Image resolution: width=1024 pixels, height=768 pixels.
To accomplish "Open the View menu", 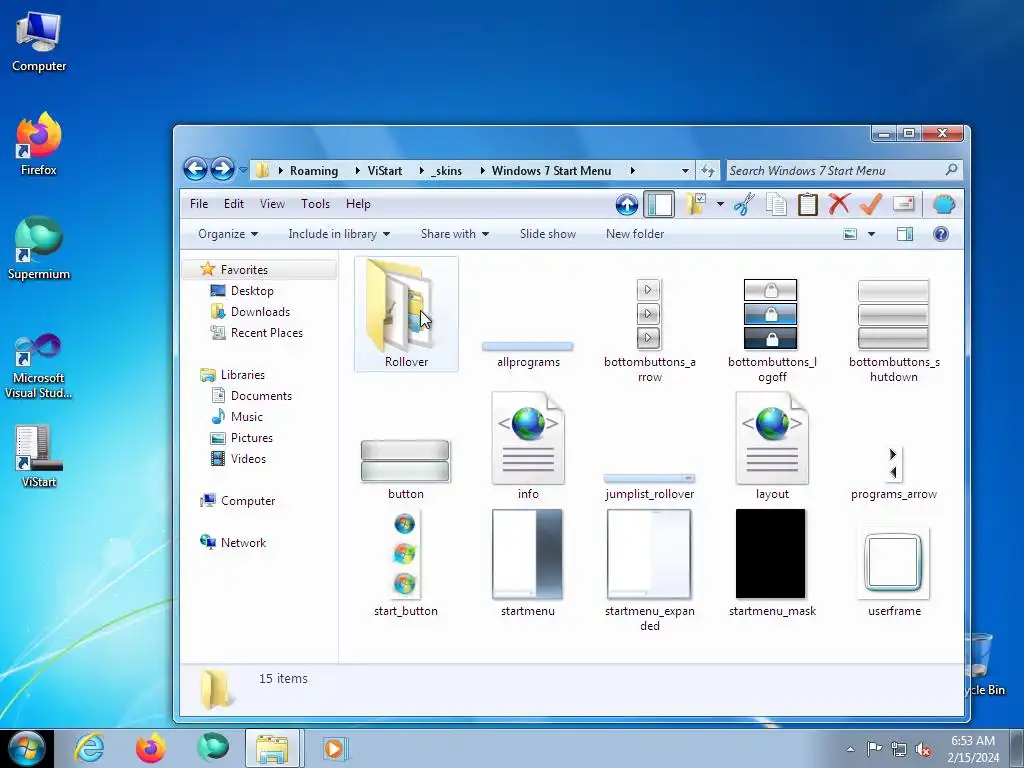I will 272,204.
